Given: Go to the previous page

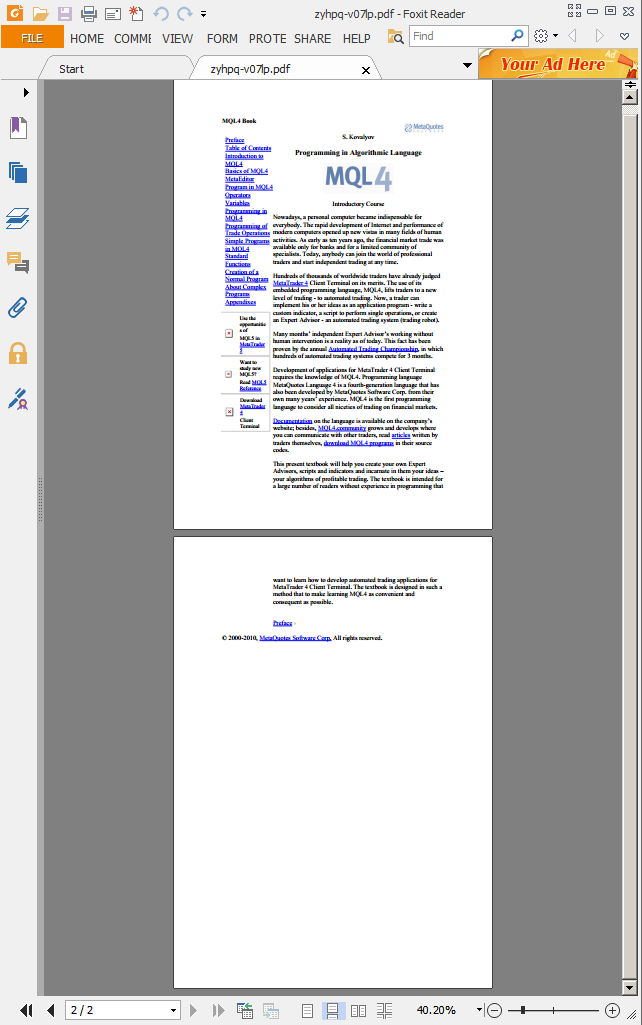Looking at the screenshot, I should pyautogui.click(x=50, y=1010).
